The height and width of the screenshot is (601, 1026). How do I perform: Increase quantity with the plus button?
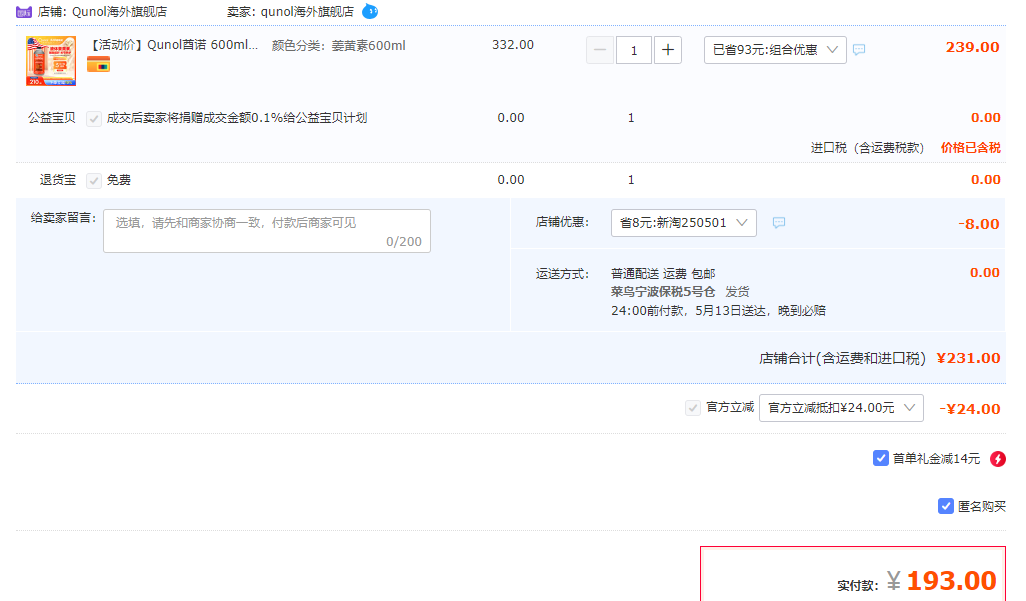click(667, 50)
